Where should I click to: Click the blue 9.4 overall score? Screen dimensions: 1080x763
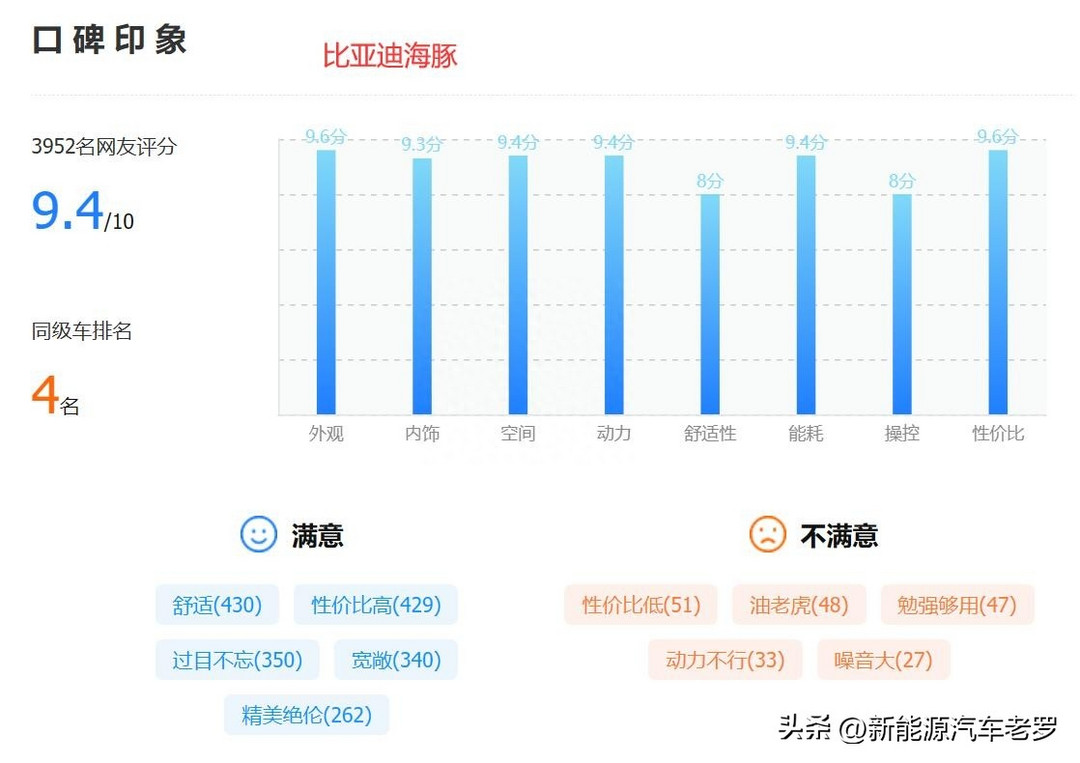(x=68, y=211)
